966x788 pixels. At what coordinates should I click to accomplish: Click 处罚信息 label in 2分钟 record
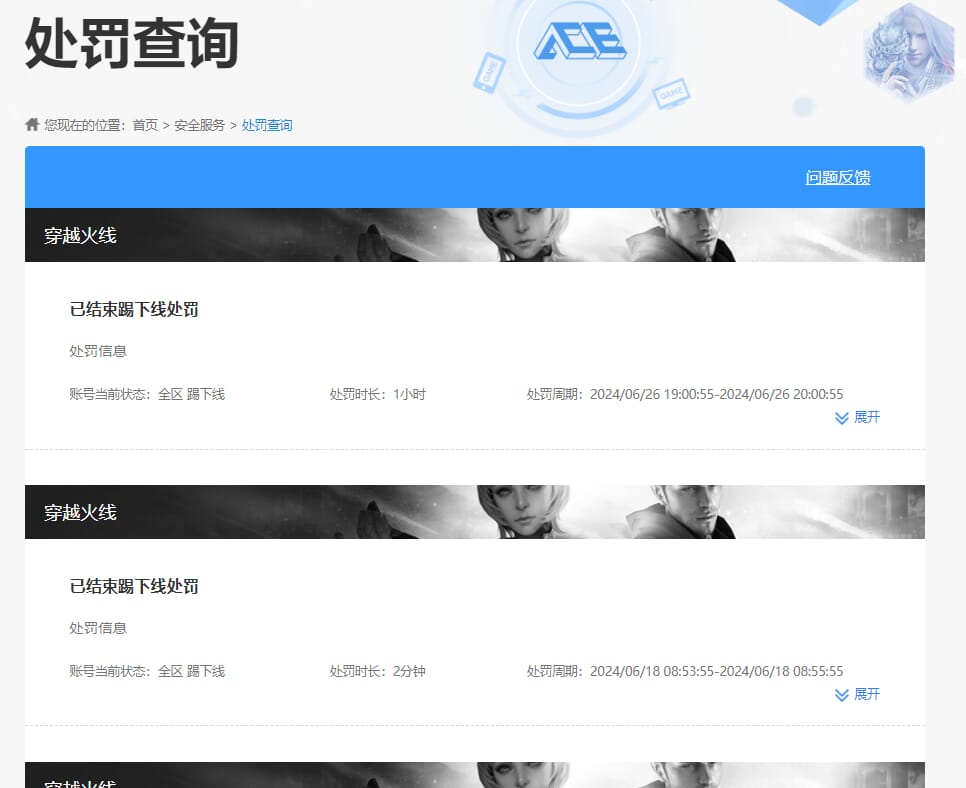pyautogui.click(x=98, y=628)
